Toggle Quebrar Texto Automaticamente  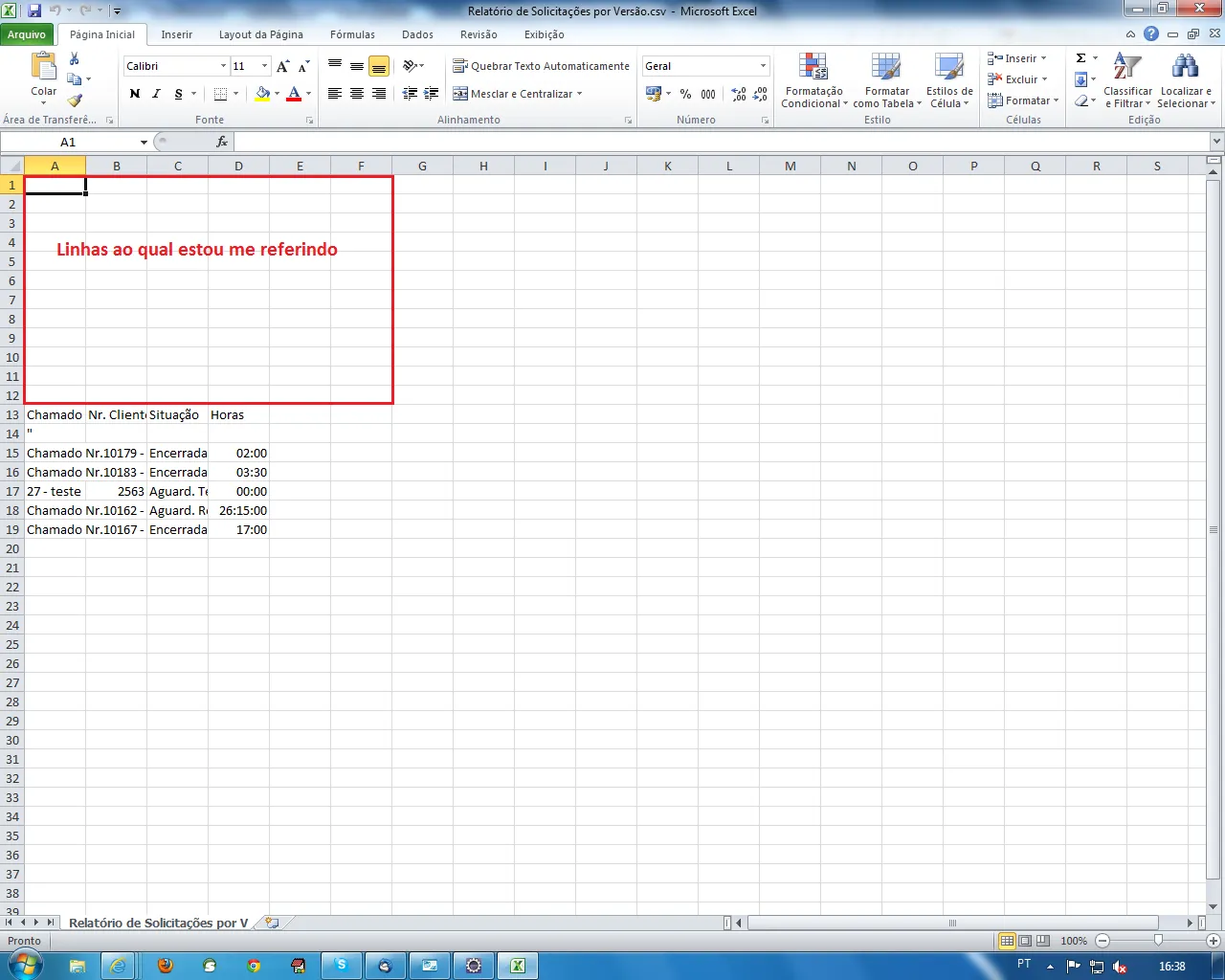tap(542, 66)
